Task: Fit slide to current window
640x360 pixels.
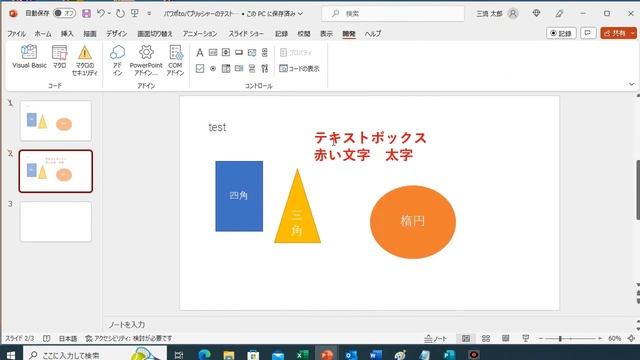Action: (631, 338)
